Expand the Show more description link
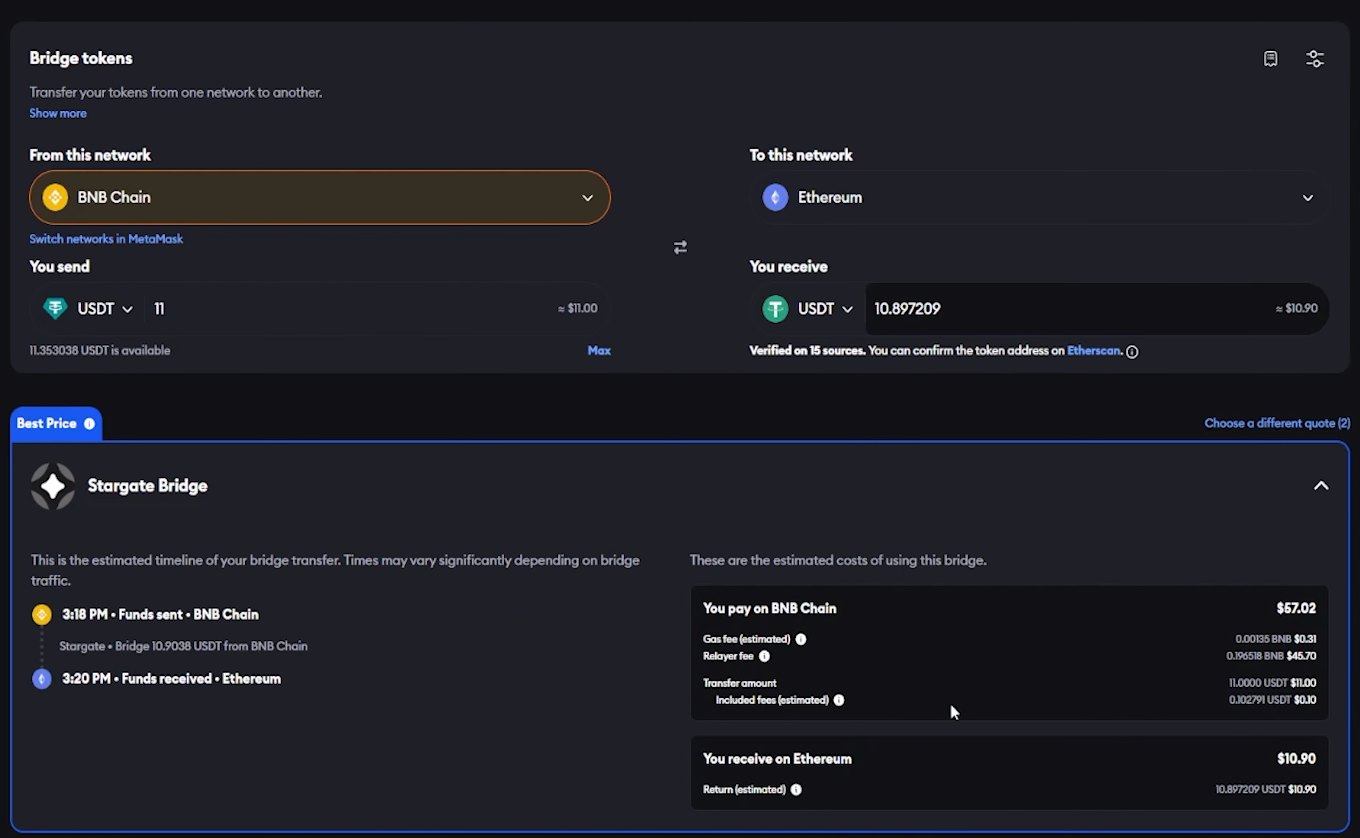This screenshot has height=838, width=1360. click(57, 113)
